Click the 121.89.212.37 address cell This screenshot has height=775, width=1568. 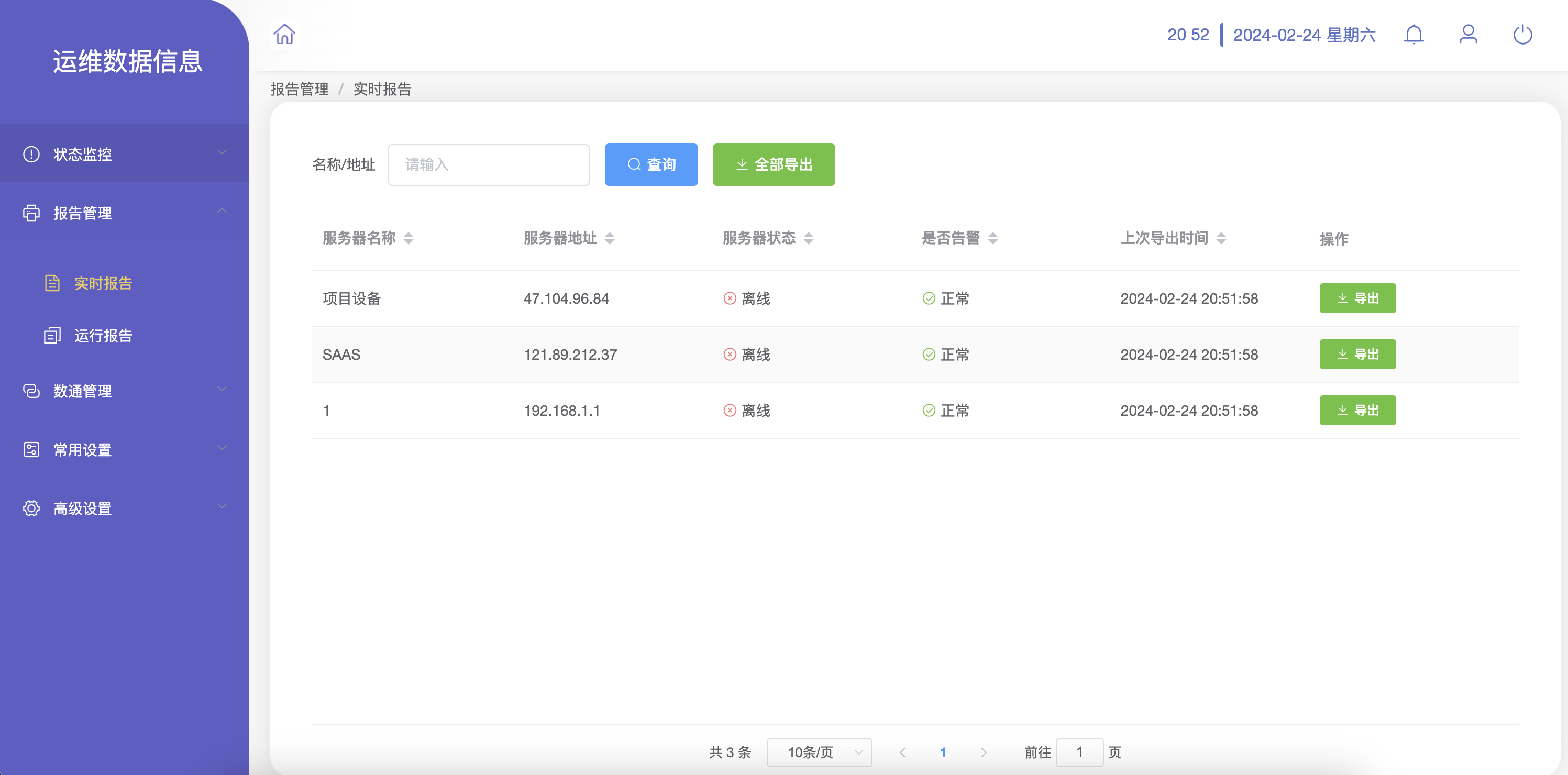570,355
